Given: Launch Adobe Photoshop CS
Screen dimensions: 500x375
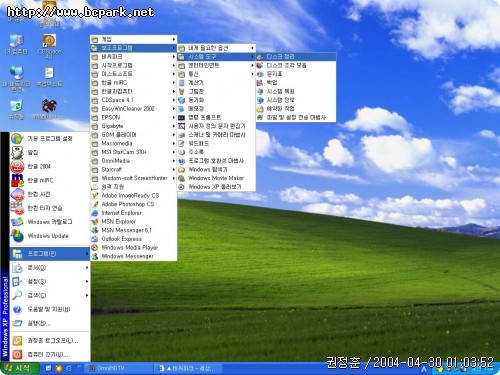Looking at the screenshot, I should (x=134, y=204).
